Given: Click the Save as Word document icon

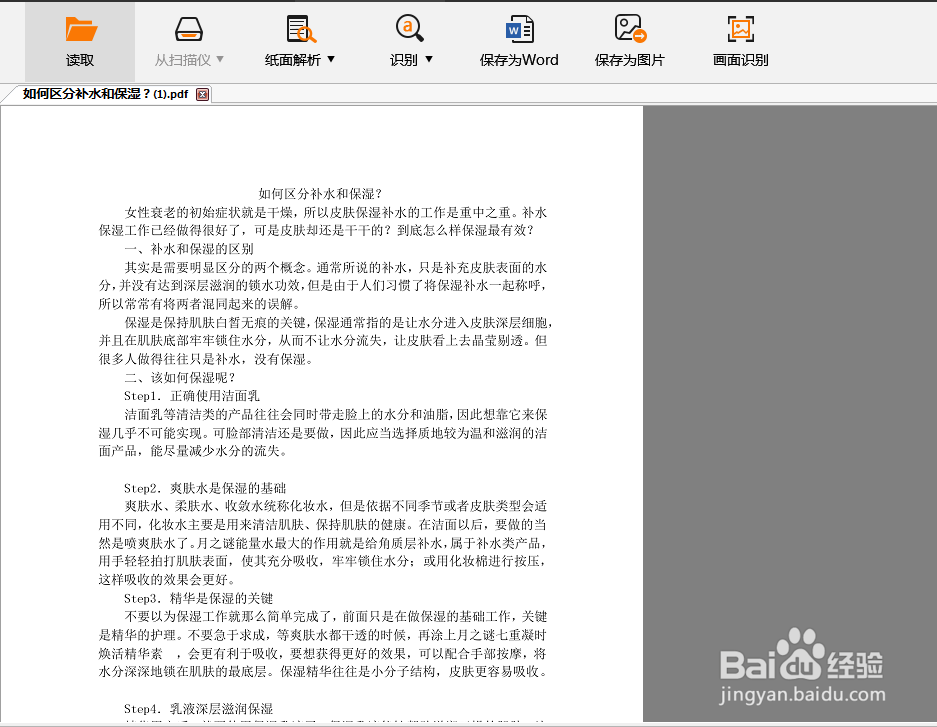Looking at the screenshot, I should point(519,29).
